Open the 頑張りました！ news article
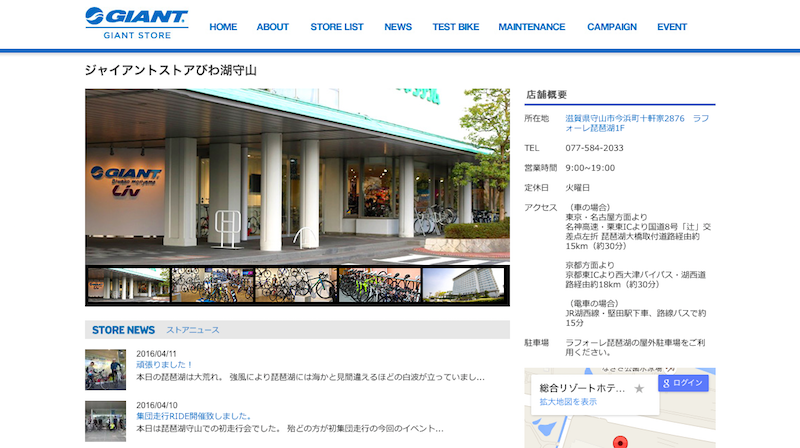The height and width of the screenshot is (448, 800). point(164,365)
